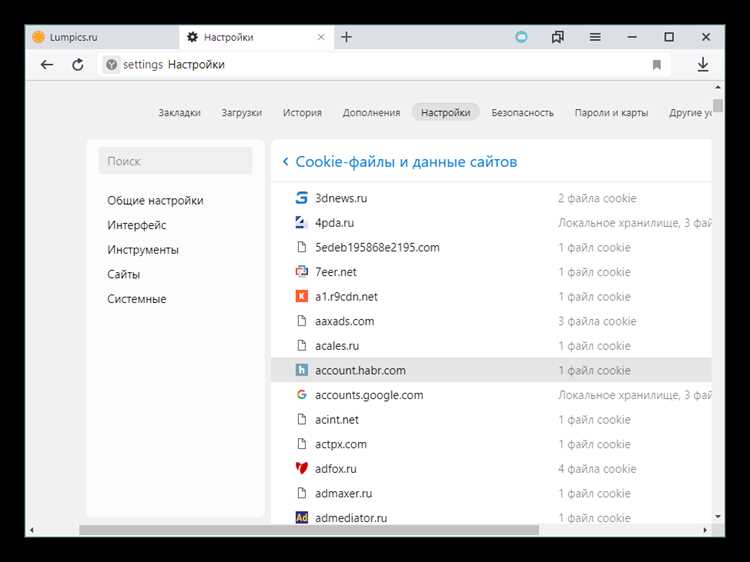The width and height of the screenshot is (750, 562).
Task: Close the Настройки tab
Action: (321, 37)
